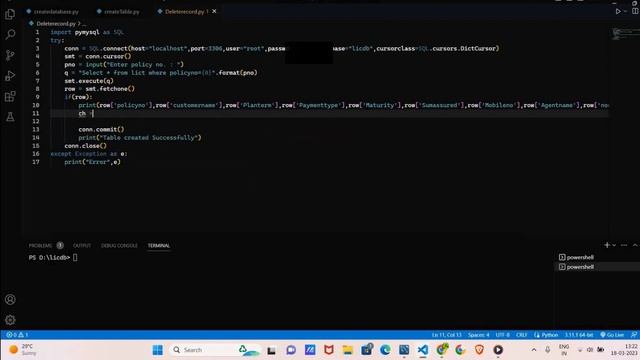This screenshot has height=360, width=640.
Task: Open File Explorer on taskbar
Action: (347, 350)
